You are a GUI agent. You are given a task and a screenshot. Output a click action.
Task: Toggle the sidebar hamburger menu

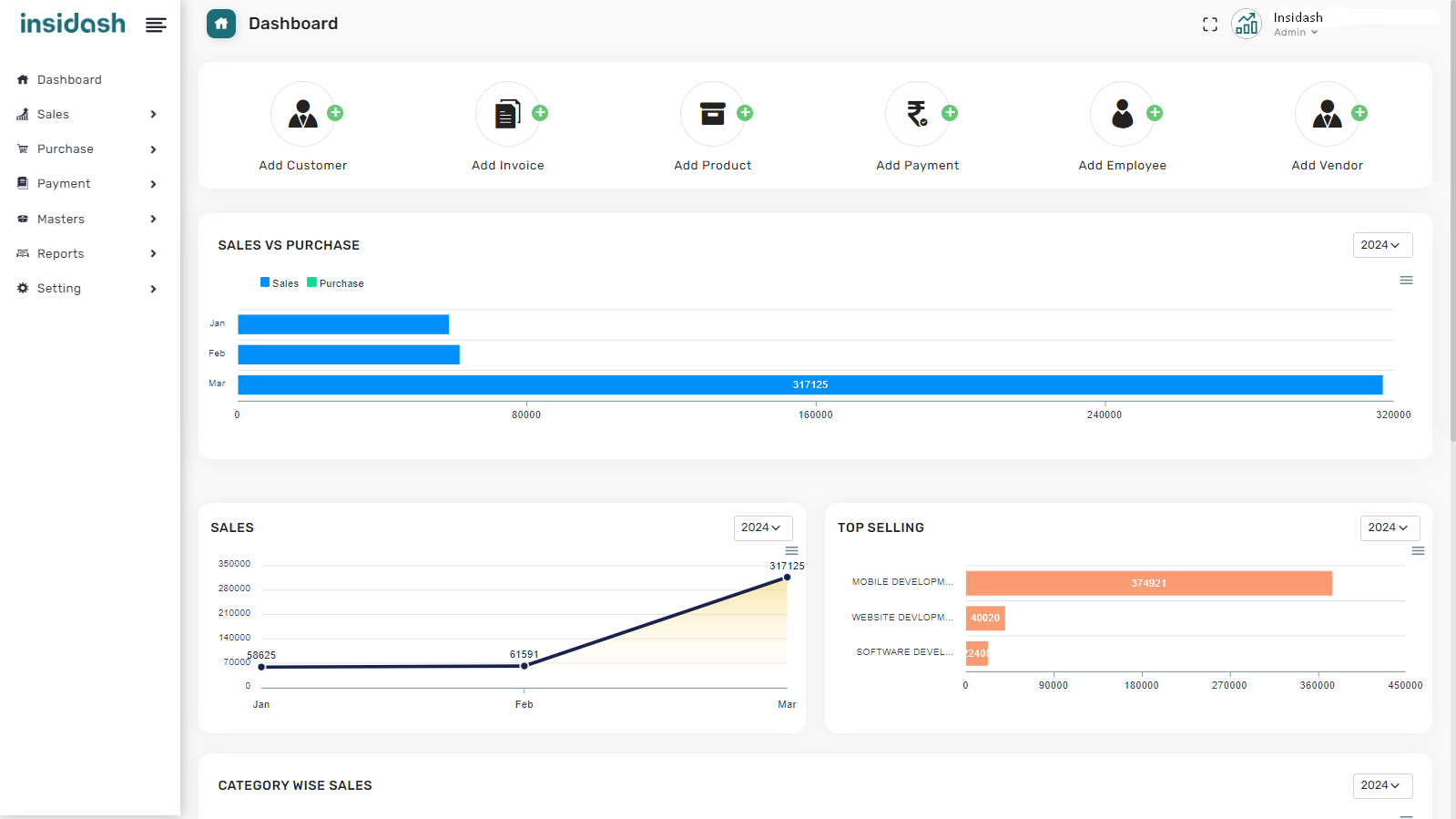156,26
